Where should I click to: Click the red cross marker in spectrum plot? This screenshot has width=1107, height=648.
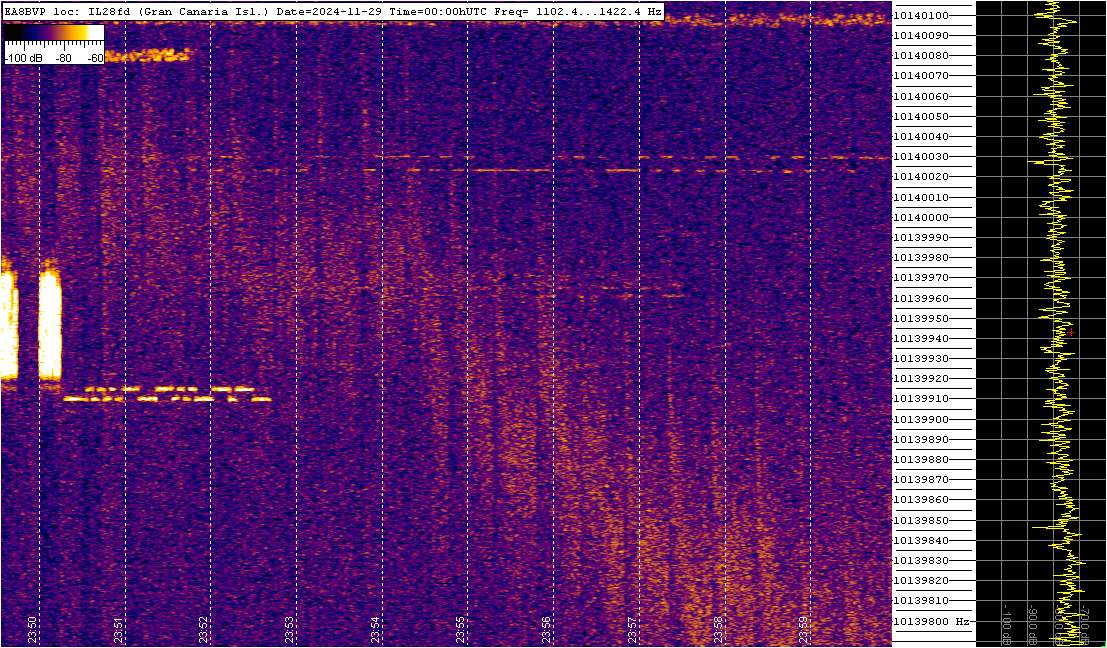[x=1071, y=332]
